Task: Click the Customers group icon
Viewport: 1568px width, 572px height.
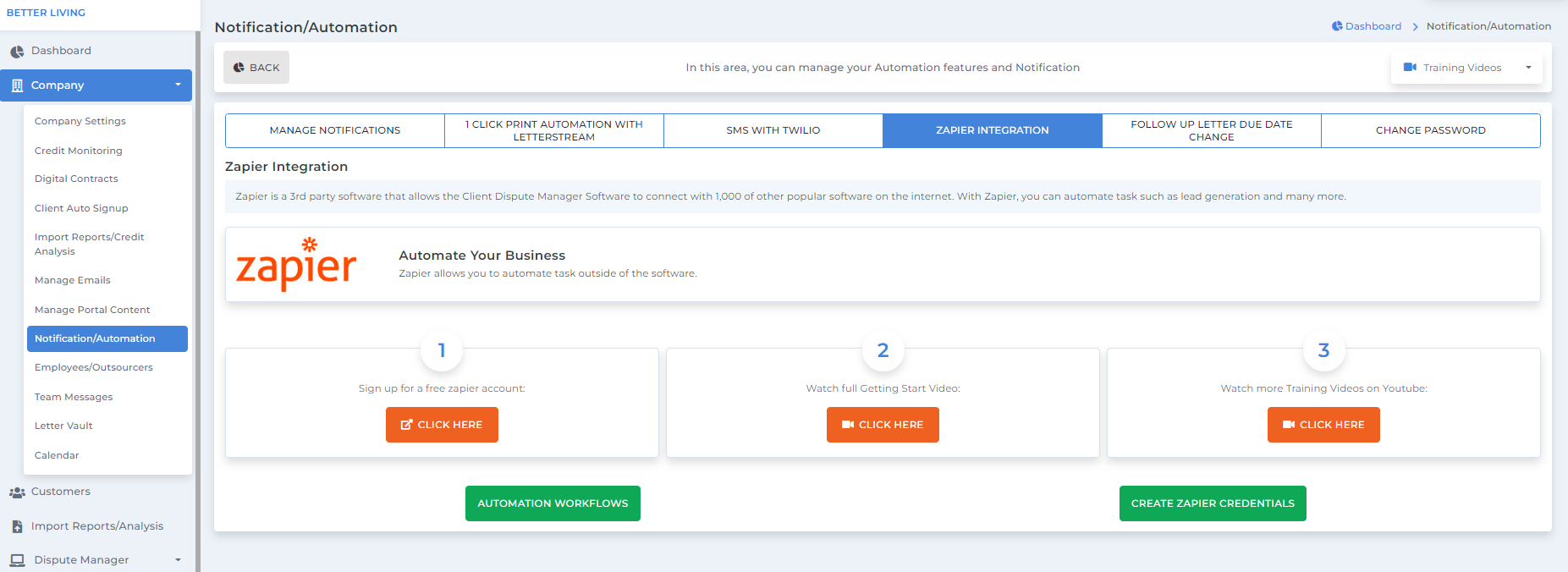Action: 17,492
